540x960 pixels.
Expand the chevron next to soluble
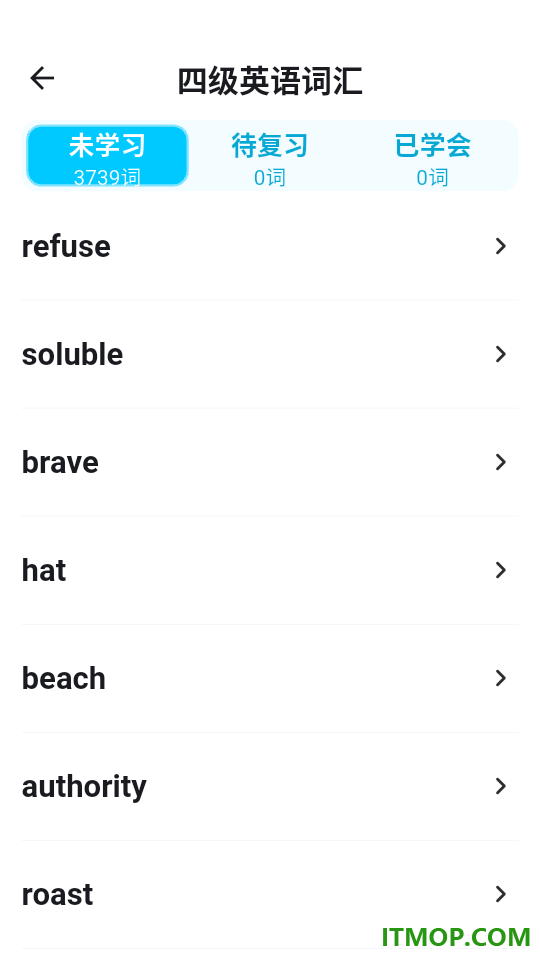501,354
